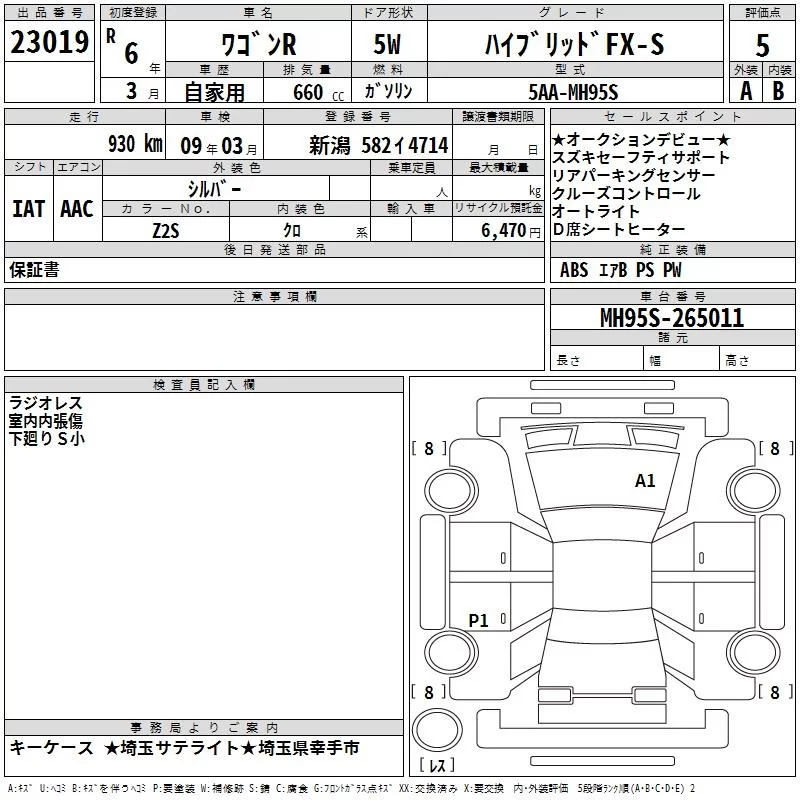Click the 評価点 header label
800x800 pixels.
coord(762,13)
